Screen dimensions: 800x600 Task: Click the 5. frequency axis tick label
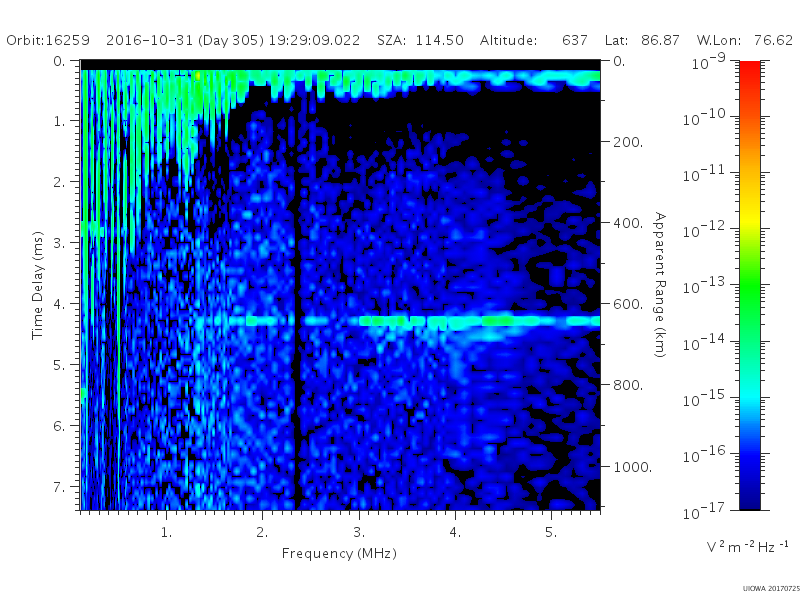551,532
